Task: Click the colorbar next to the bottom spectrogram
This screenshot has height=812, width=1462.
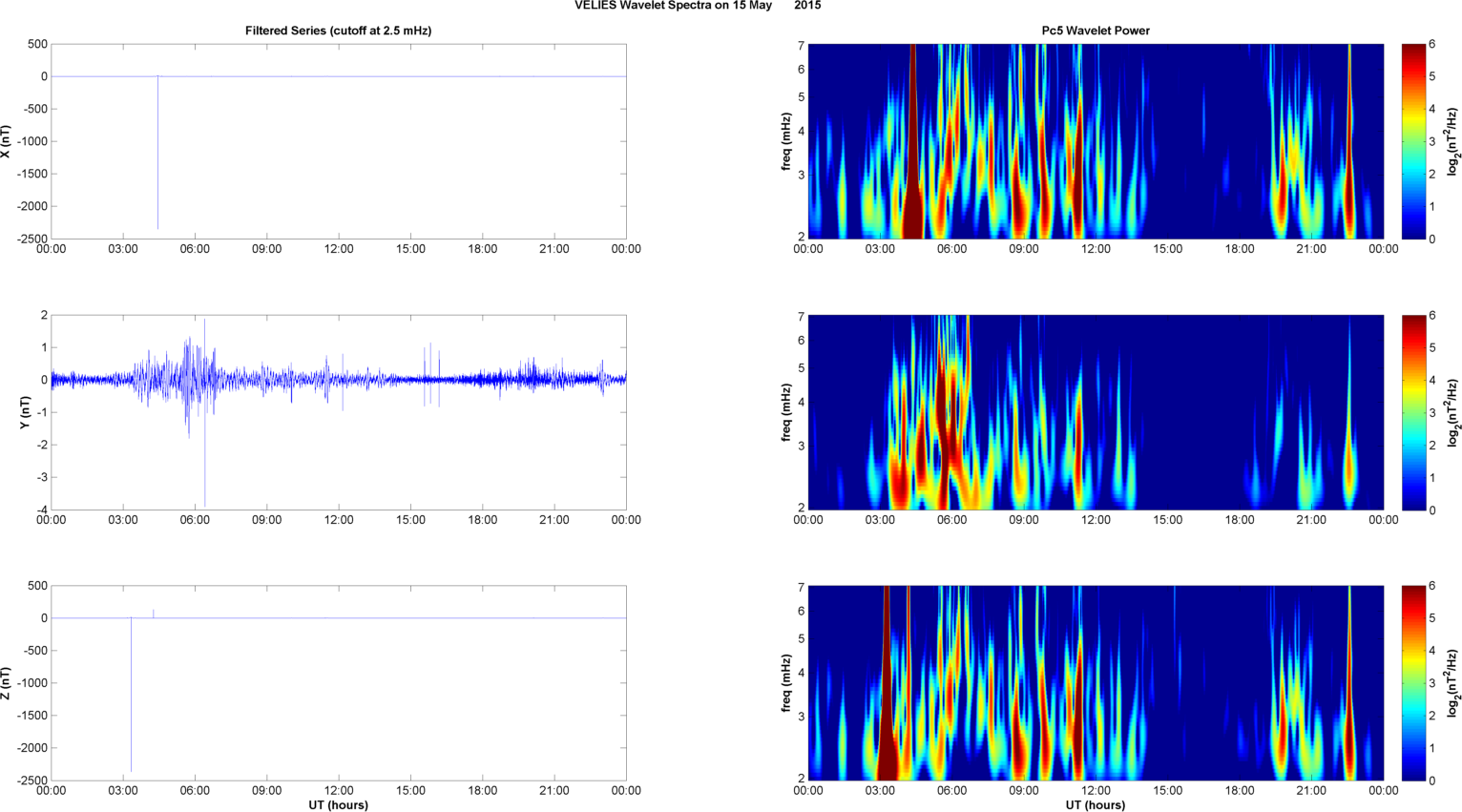Action: pos(1413,683)
